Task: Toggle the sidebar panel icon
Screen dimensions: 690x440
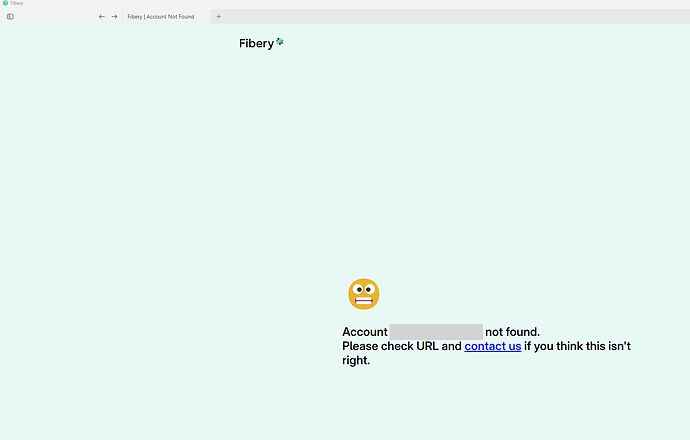Action: [10, 17]
